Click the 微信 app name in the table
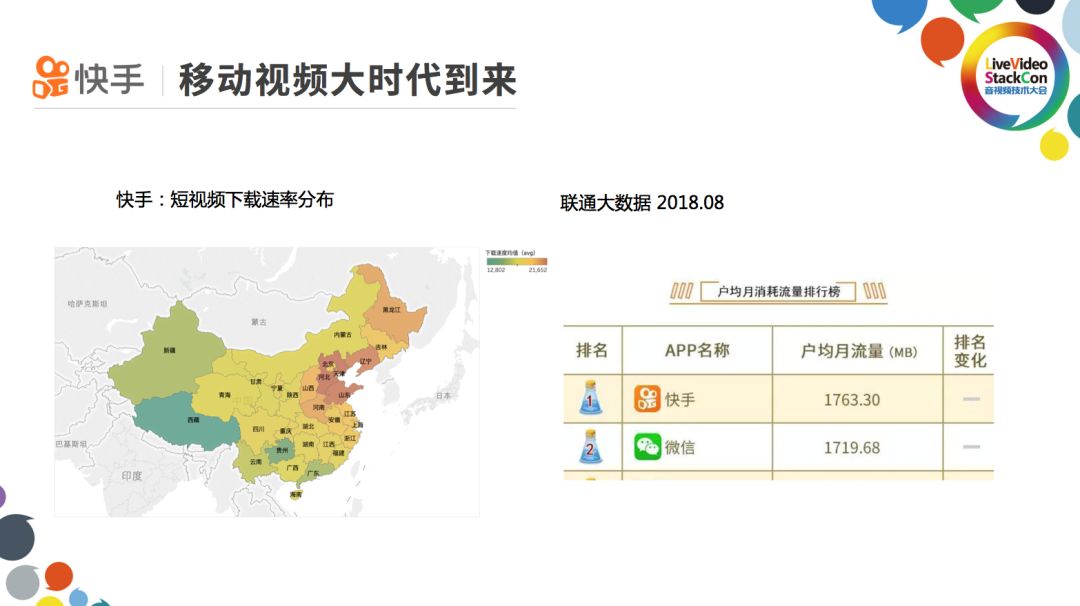Image resolution: width=1080 pixels, height=606 pixels. click(680, 448)
